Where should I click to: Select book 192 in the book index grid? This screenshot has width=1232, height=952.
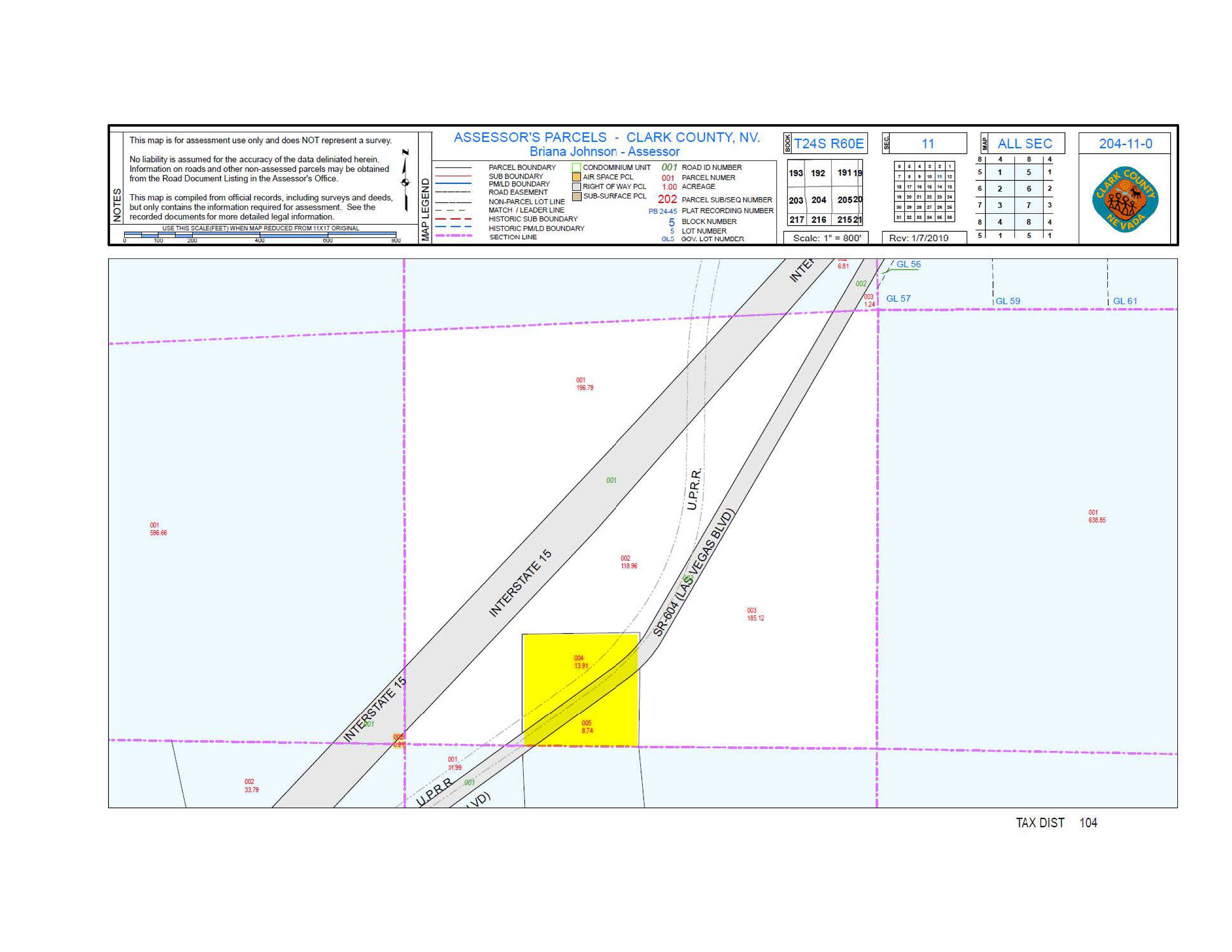click(x=818, y=173)
